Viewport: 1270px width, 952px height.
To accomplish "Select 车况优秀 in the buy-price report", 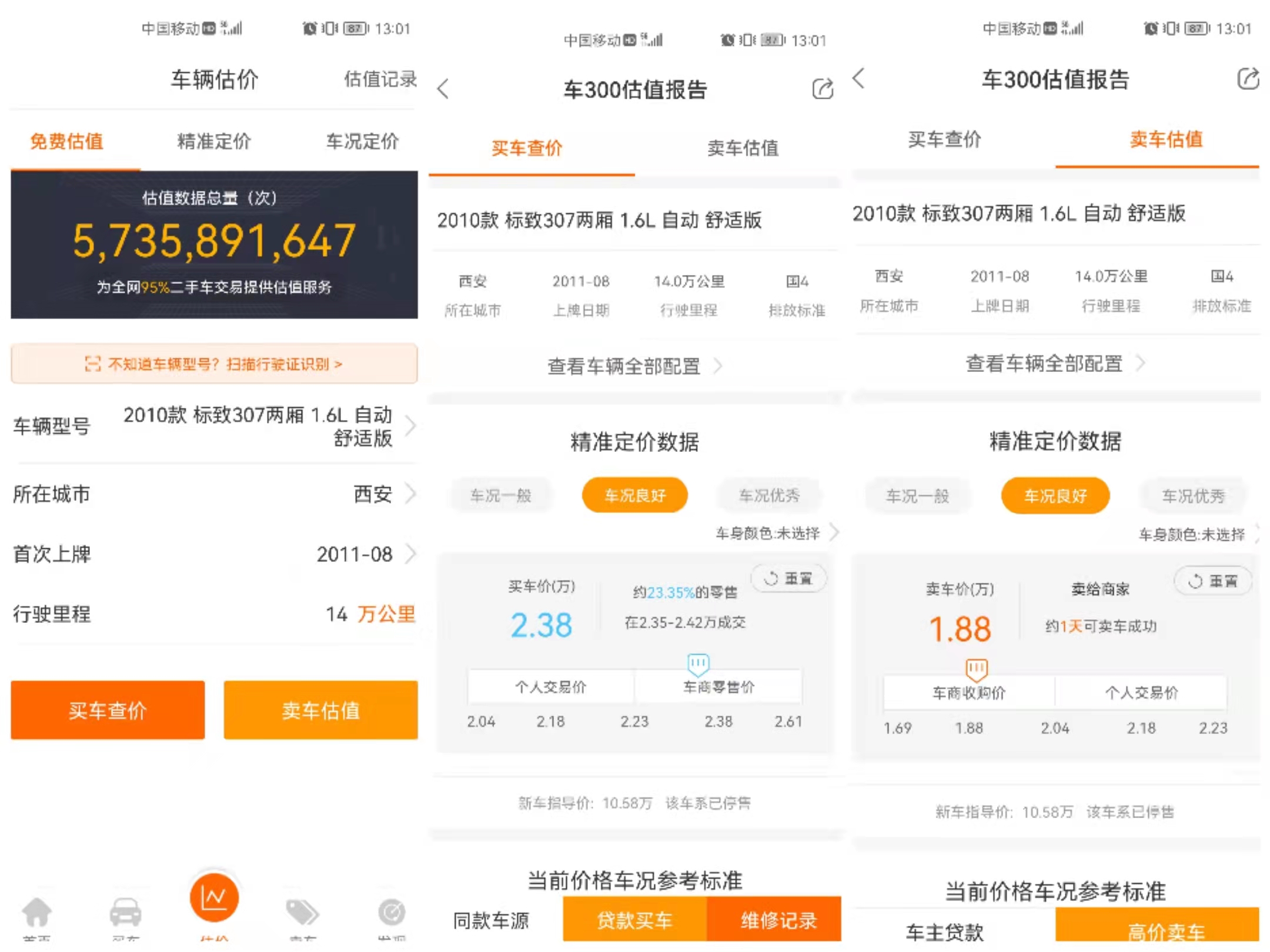I will [769, 495].
